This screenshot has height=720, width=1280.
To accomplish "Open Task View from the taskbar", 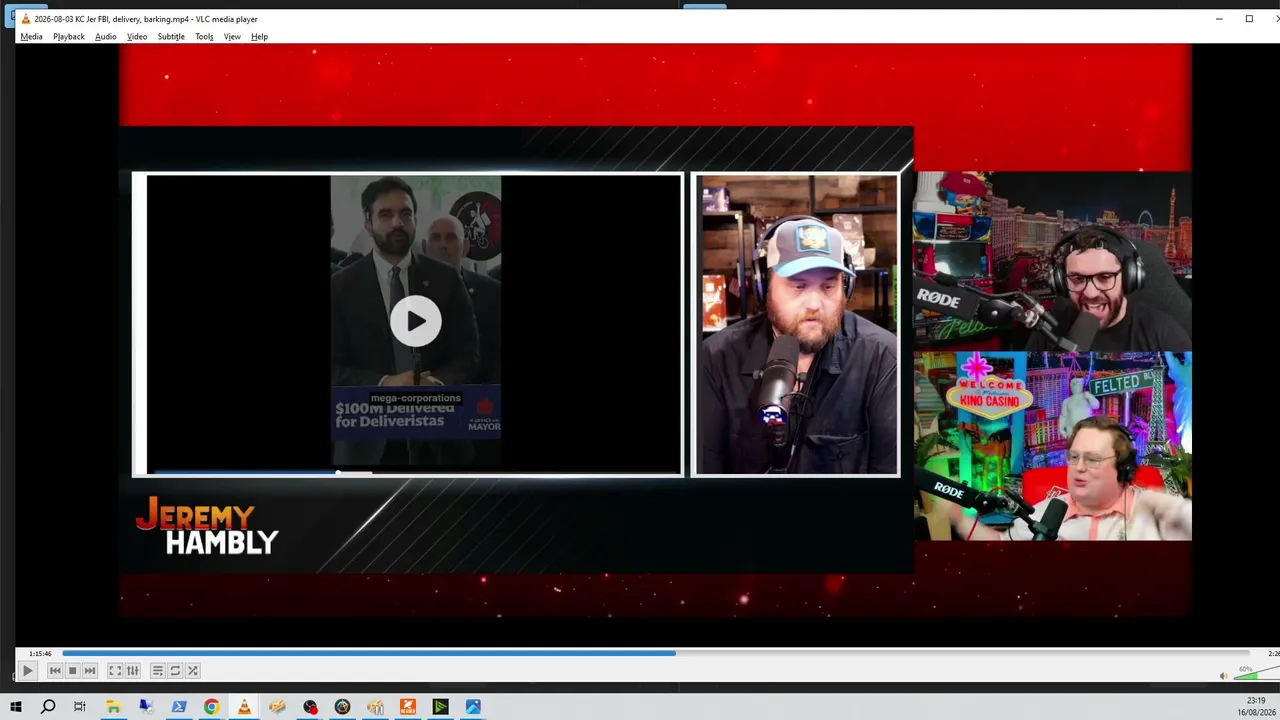I will [x=80, y=707].
